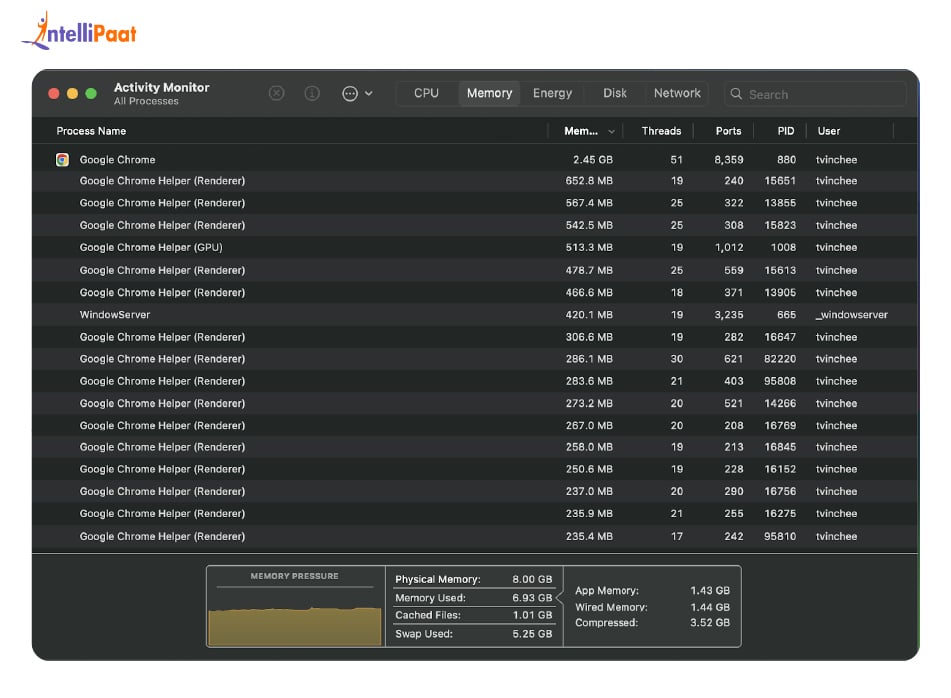This screenshot has width=951, height=698.
Task: Switch to the Network tab
Action: click(x=677, y=93)
